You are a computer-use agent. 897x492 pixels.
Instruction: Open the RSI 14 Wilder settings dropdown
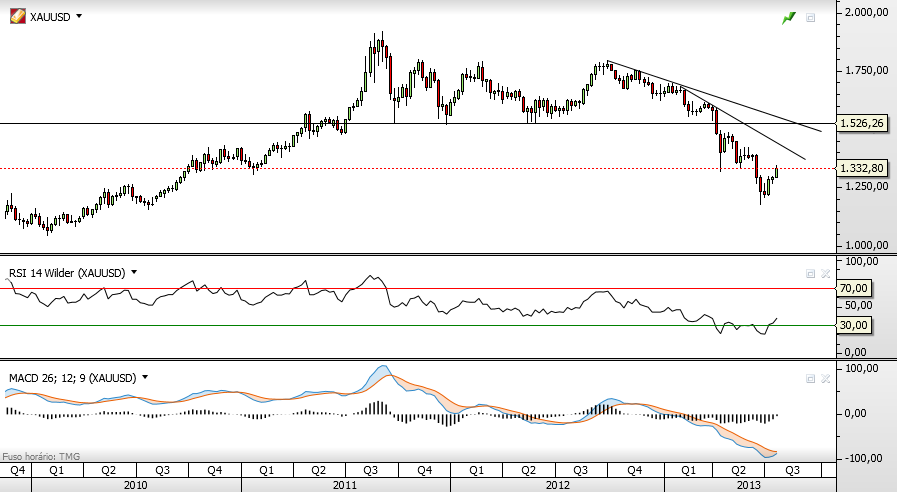click(134, 272)
